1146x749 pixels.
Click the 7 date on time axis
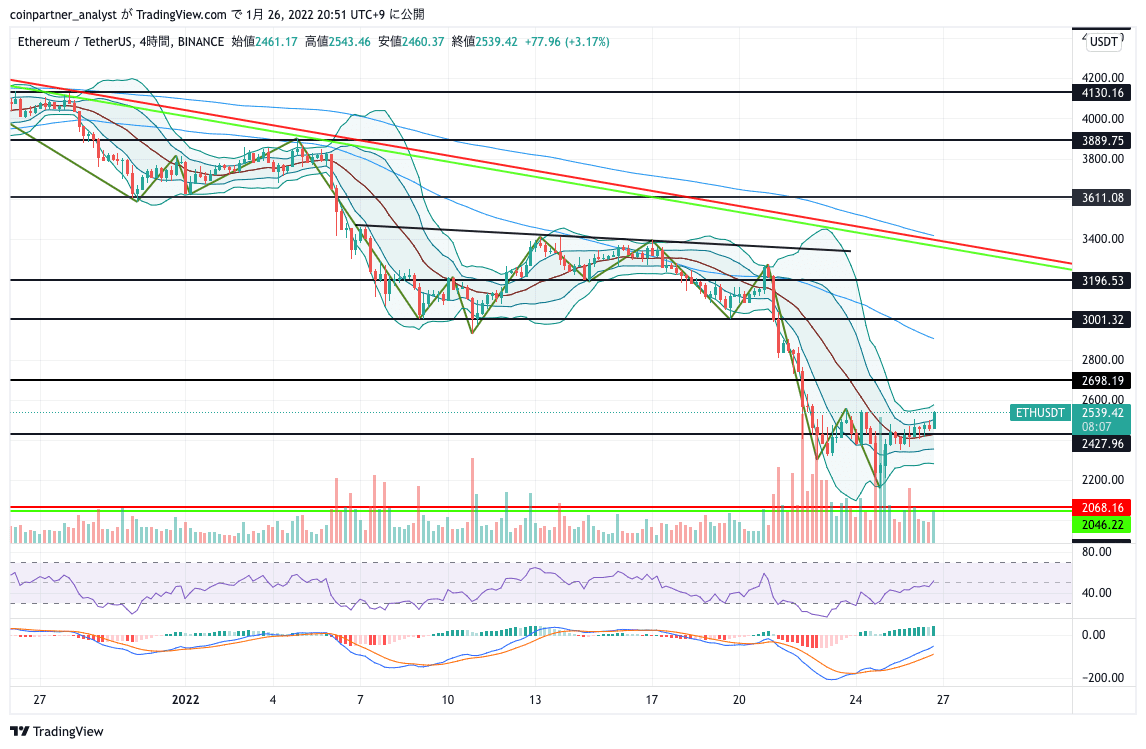point(360,699)
